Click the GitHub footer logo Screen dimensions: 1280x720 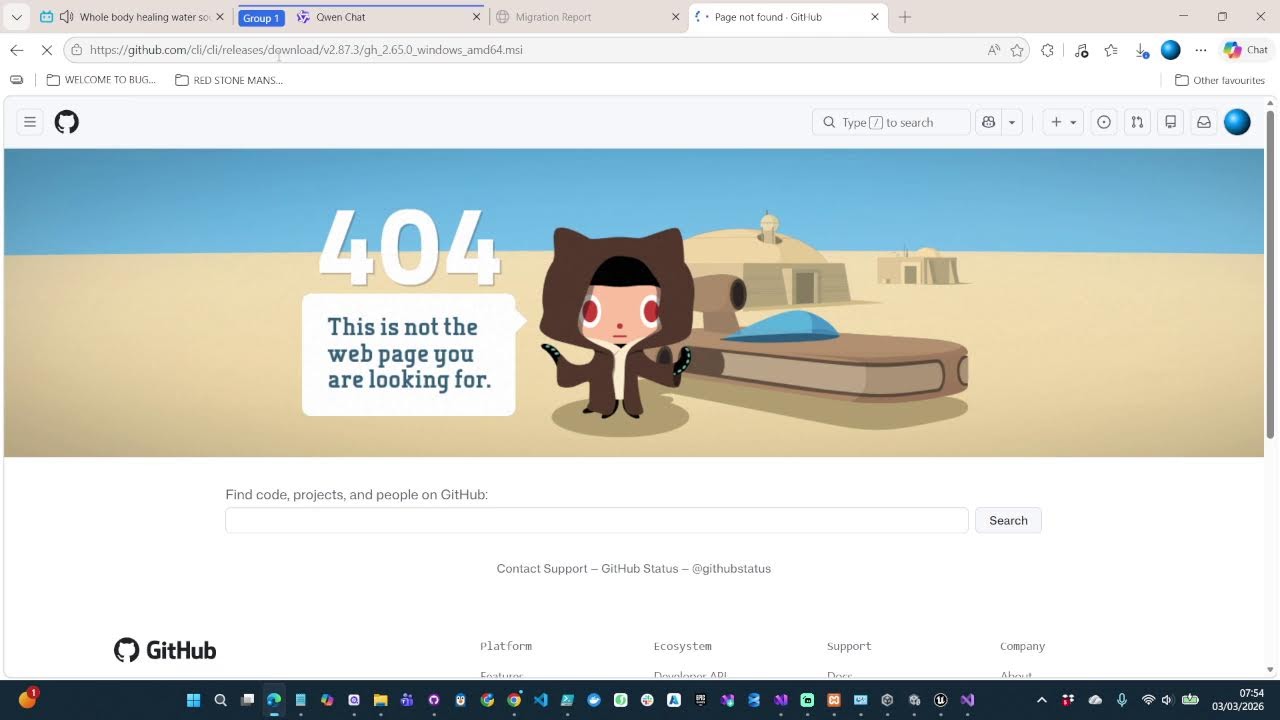[165, 650]
